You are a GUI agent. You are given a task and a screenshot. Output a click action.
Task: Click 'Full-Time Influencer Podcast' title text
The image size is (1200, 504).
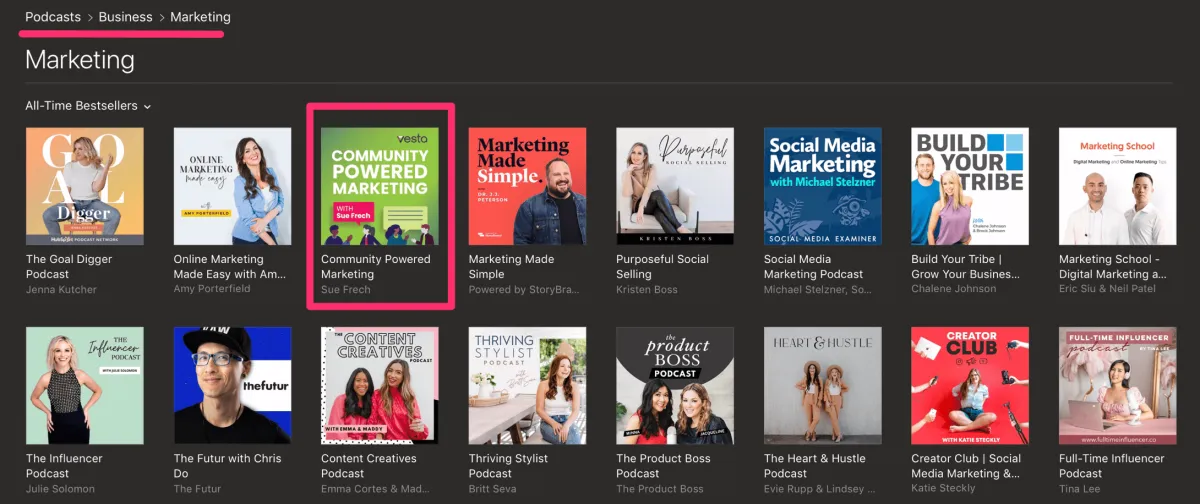tap(1112, 465)
